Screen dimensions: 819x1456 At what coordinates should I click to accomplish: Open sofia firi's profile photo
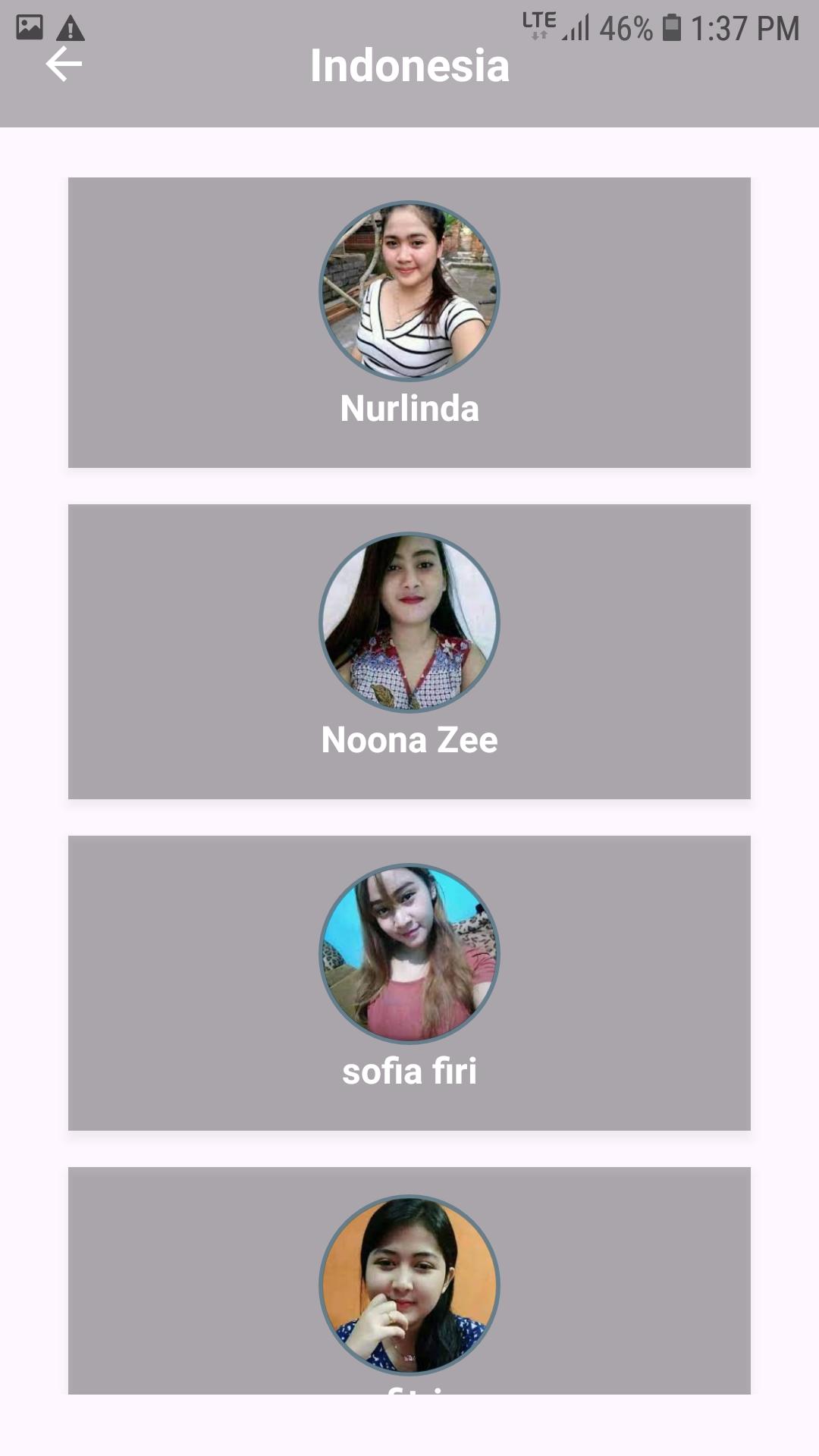pos(409,953)
